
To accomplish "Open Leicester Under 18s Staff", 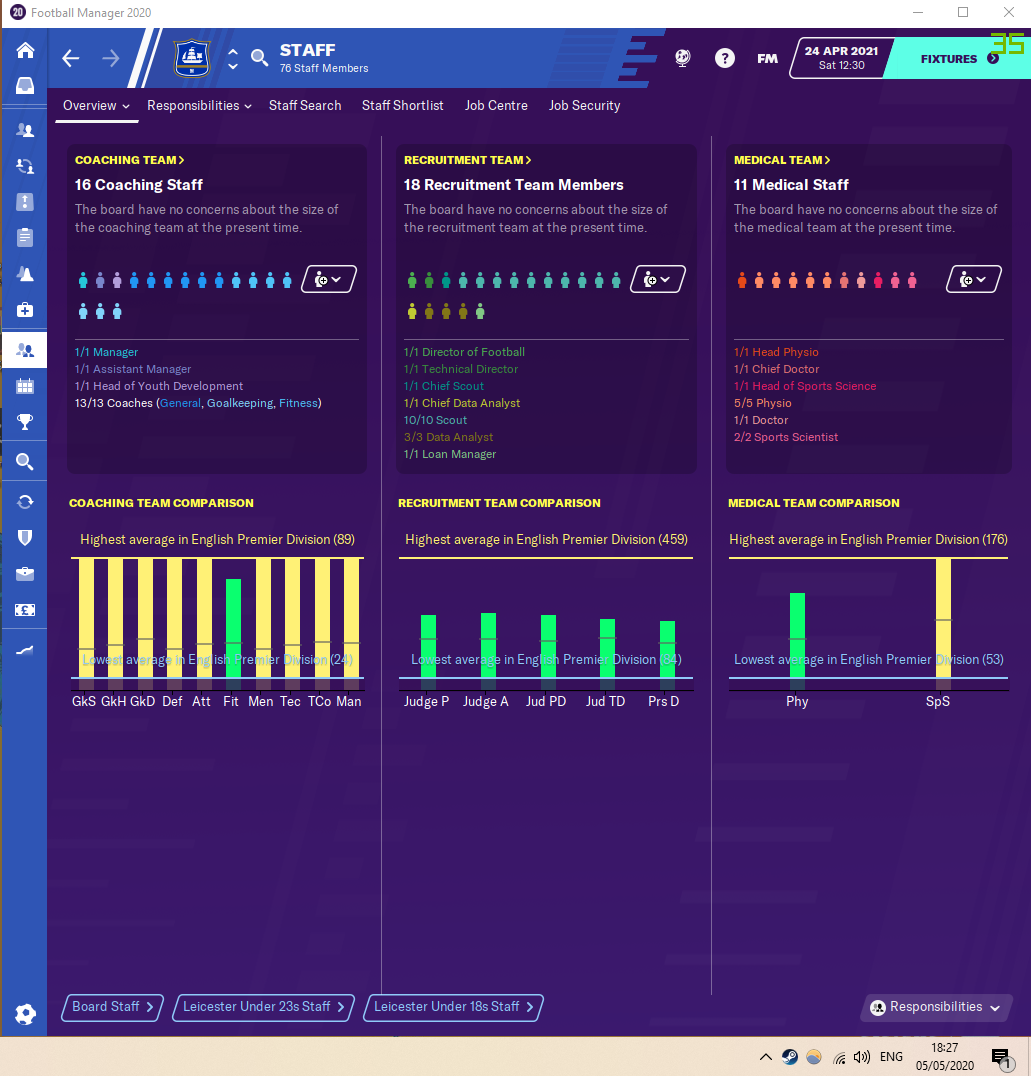I will (453, 1007).
